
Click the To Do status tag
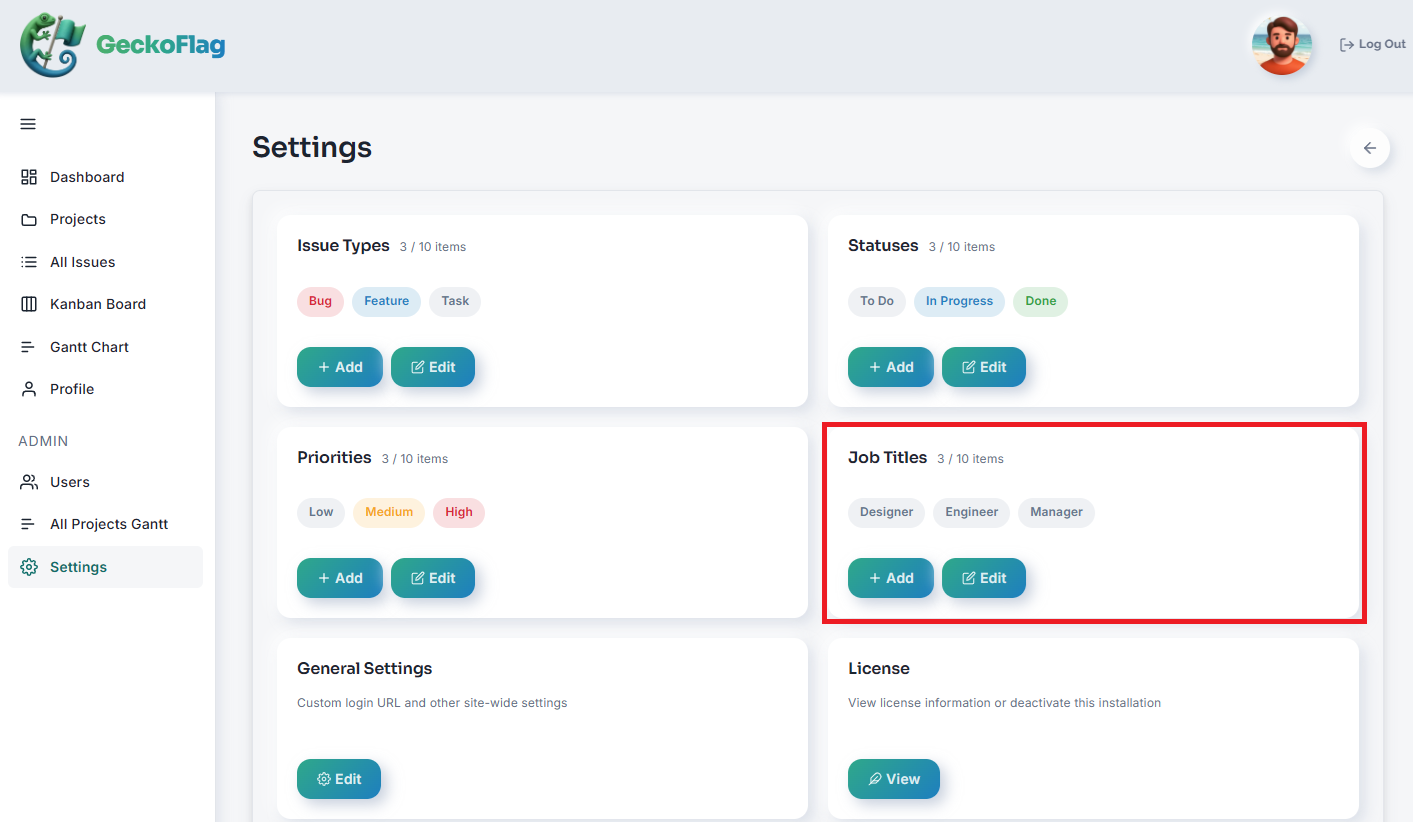pos(877,301)
